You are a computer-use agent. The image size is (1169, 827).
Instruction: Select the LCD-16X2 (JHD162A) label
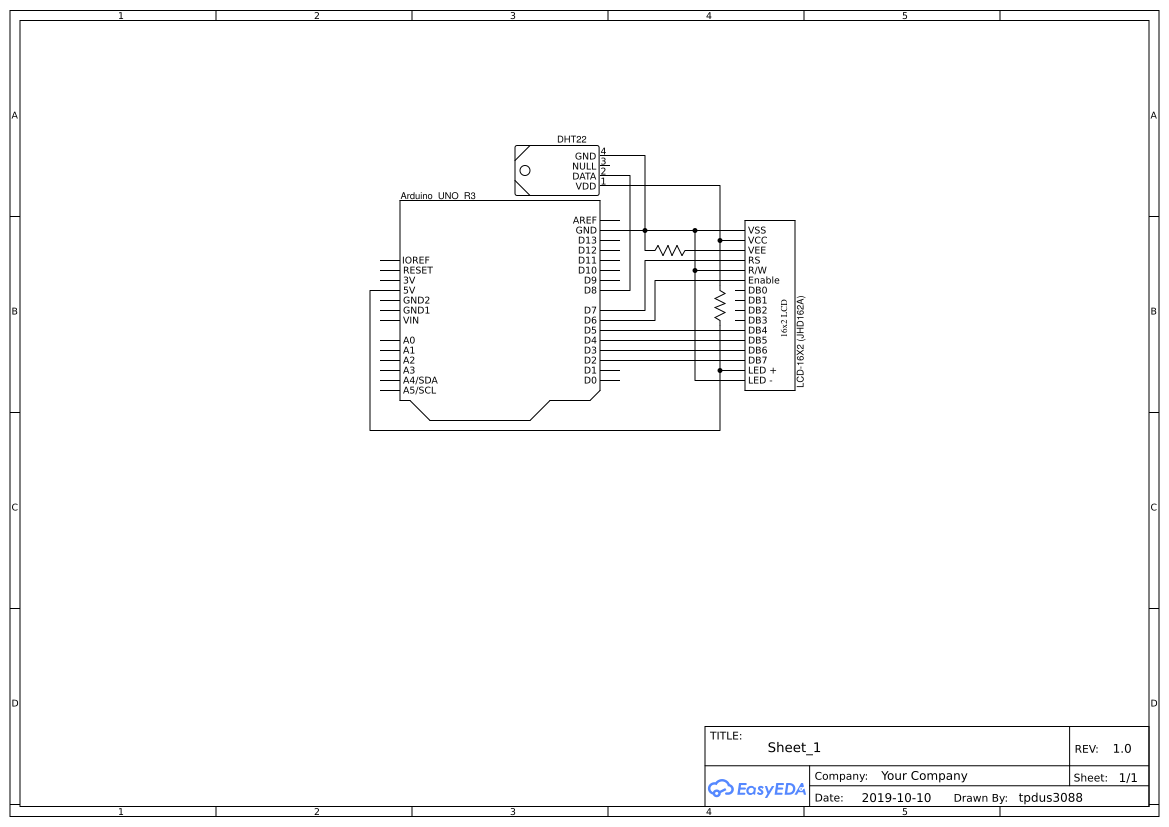[801, 342]
